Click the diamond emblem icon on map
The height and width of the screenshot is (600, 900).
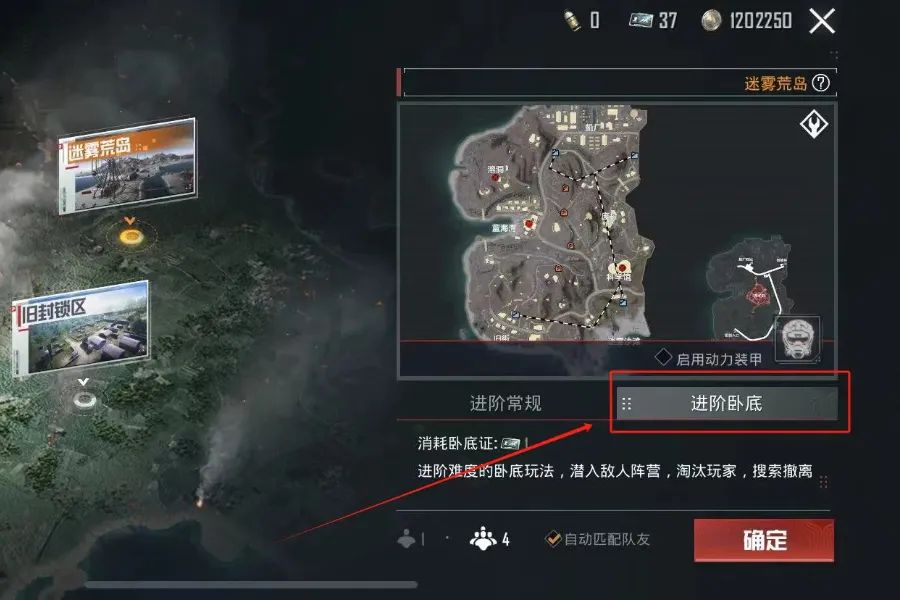[813, 123]
